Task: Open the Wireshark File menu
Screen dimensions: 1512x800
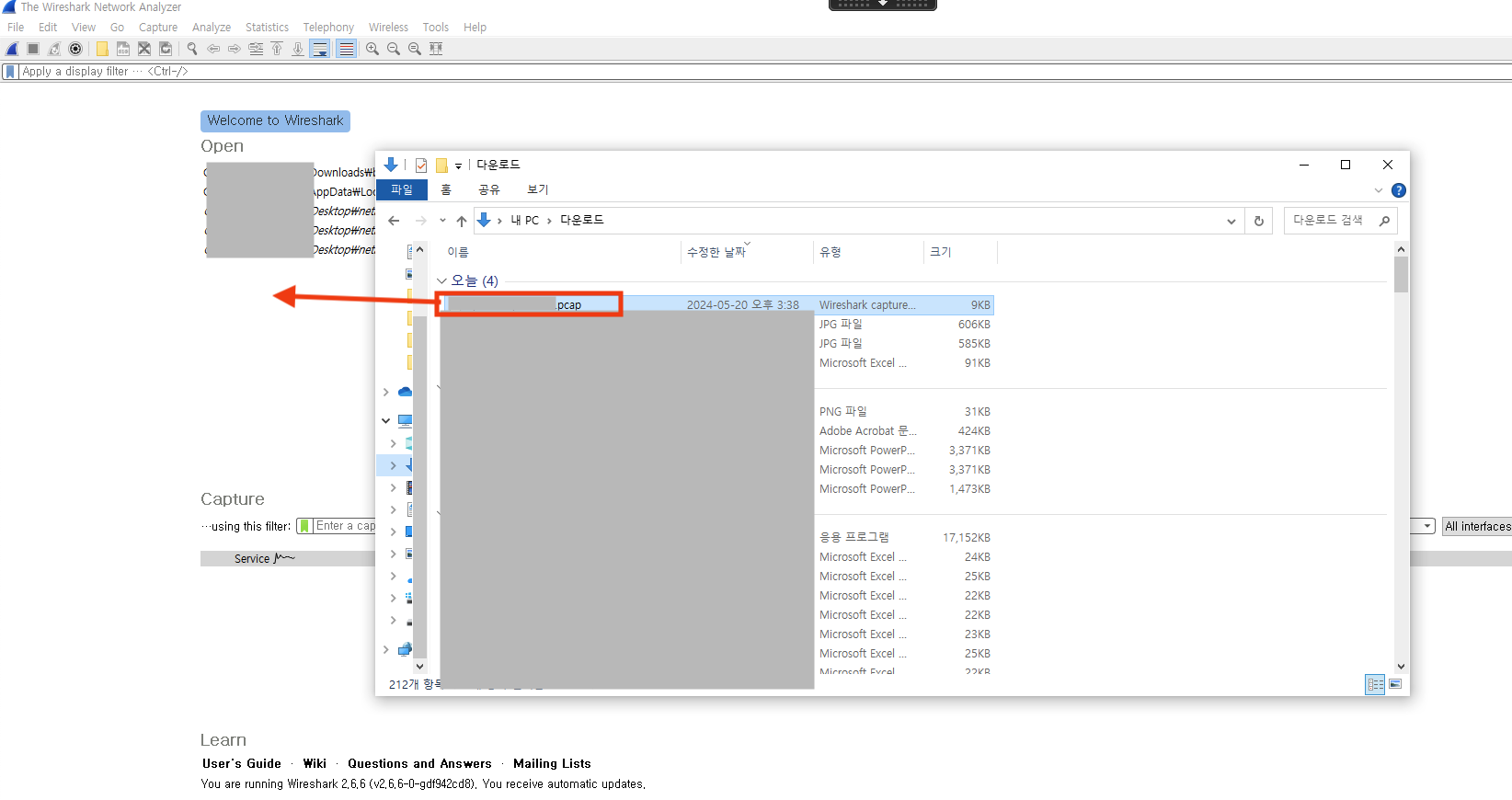Action: click(x=16, y=28)
